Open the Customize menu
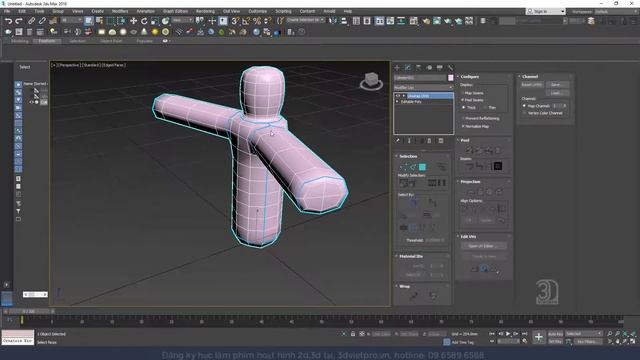Viewport: 640px width, 360px height. (258, 11)
